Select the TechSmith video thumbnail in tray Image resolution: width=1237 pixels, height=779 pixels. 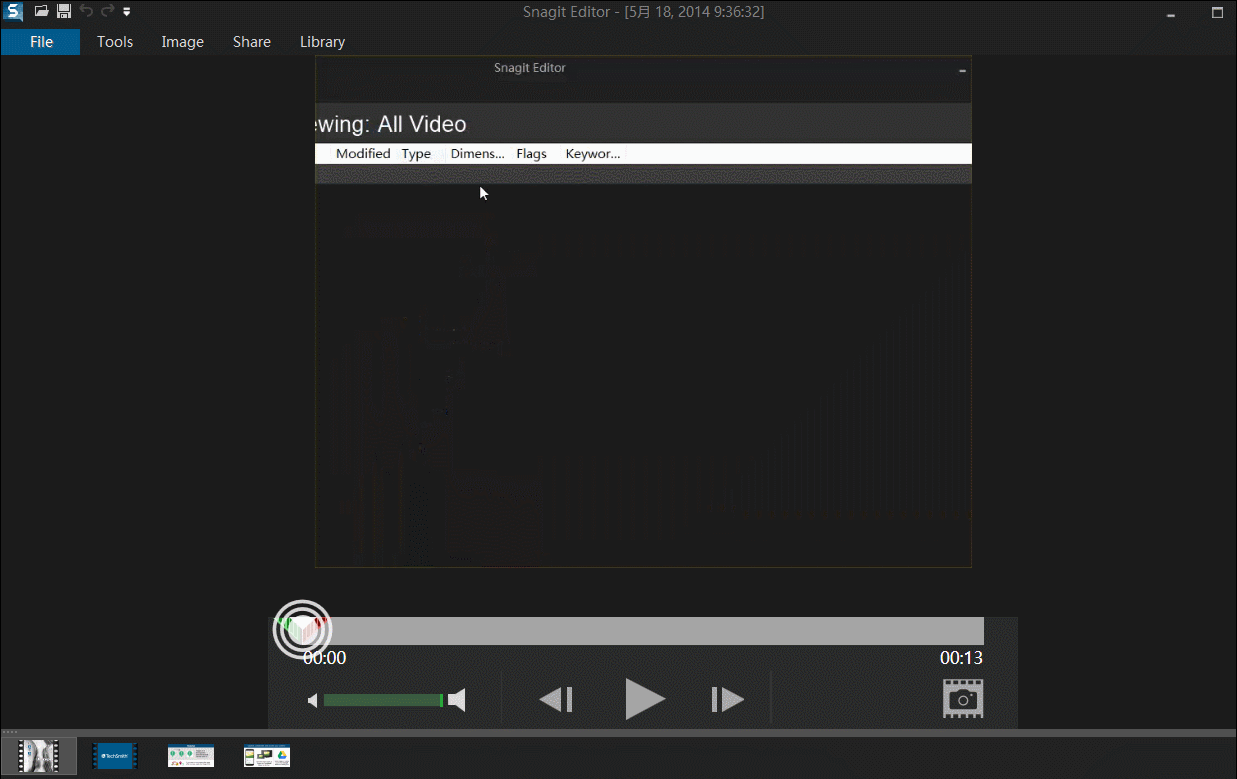click(x=114, y=756)
